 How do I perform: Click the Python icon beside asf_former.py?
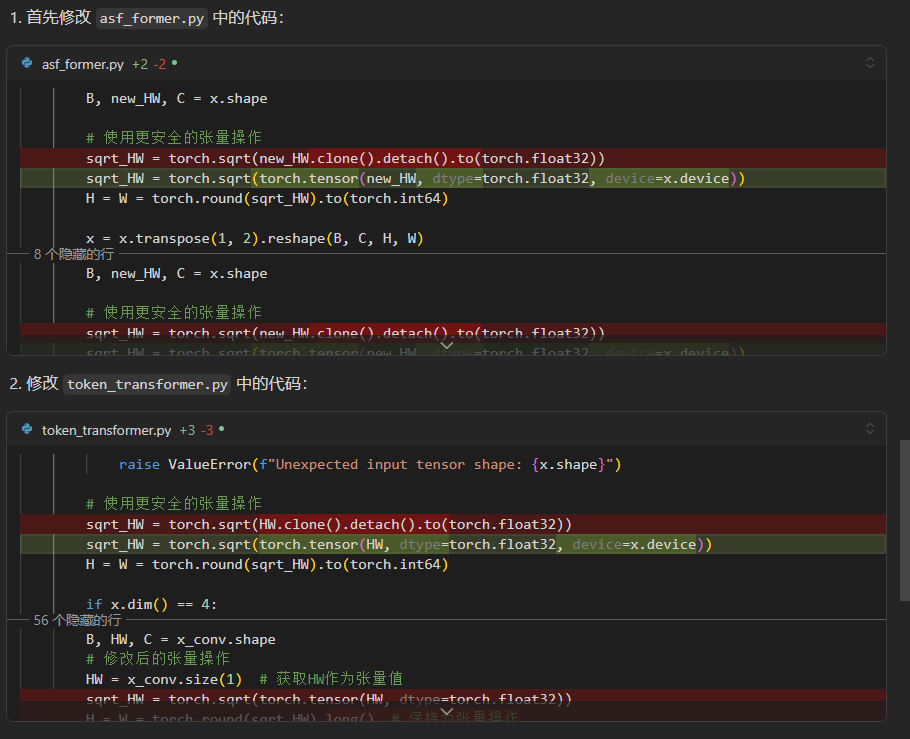(x=27, y=63)
